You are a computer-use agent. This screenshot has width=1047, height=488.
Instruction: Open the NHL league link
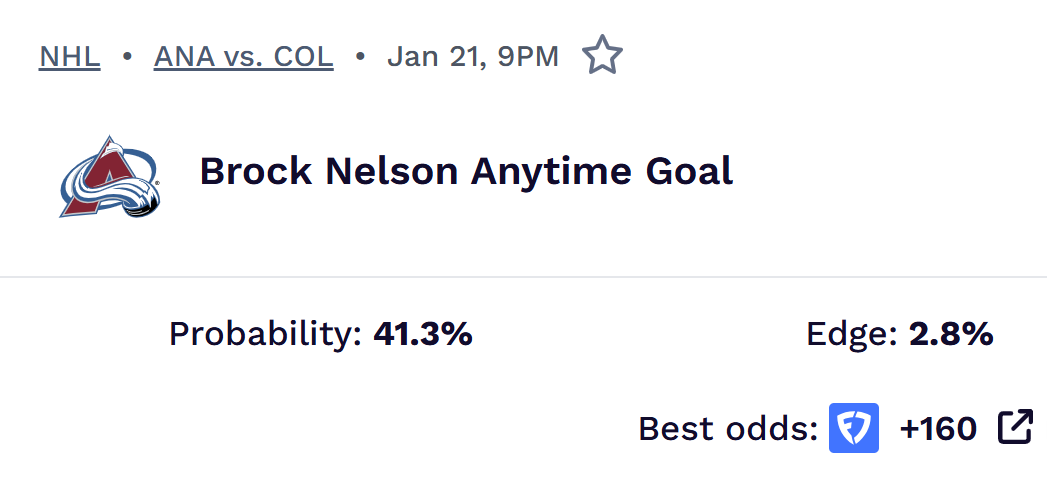(69, 56)
